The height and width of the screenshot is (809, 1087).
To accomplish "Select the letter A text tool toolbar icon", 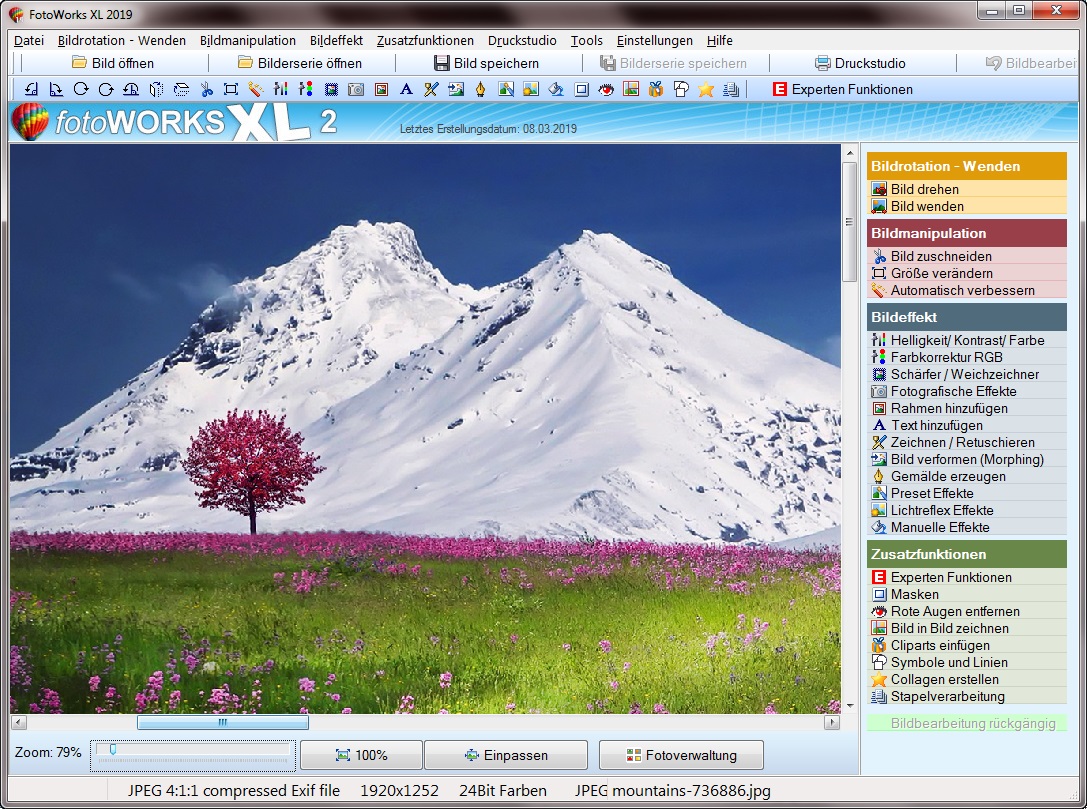I will pyautogui.click(x=406, y=89).
